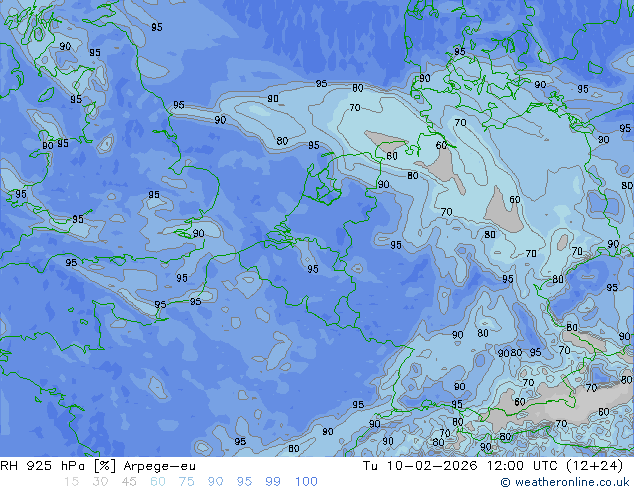Viewport: 634px width, 490px height.
Task: Click legend value 95 in the bottom scale
Action: 244,482
